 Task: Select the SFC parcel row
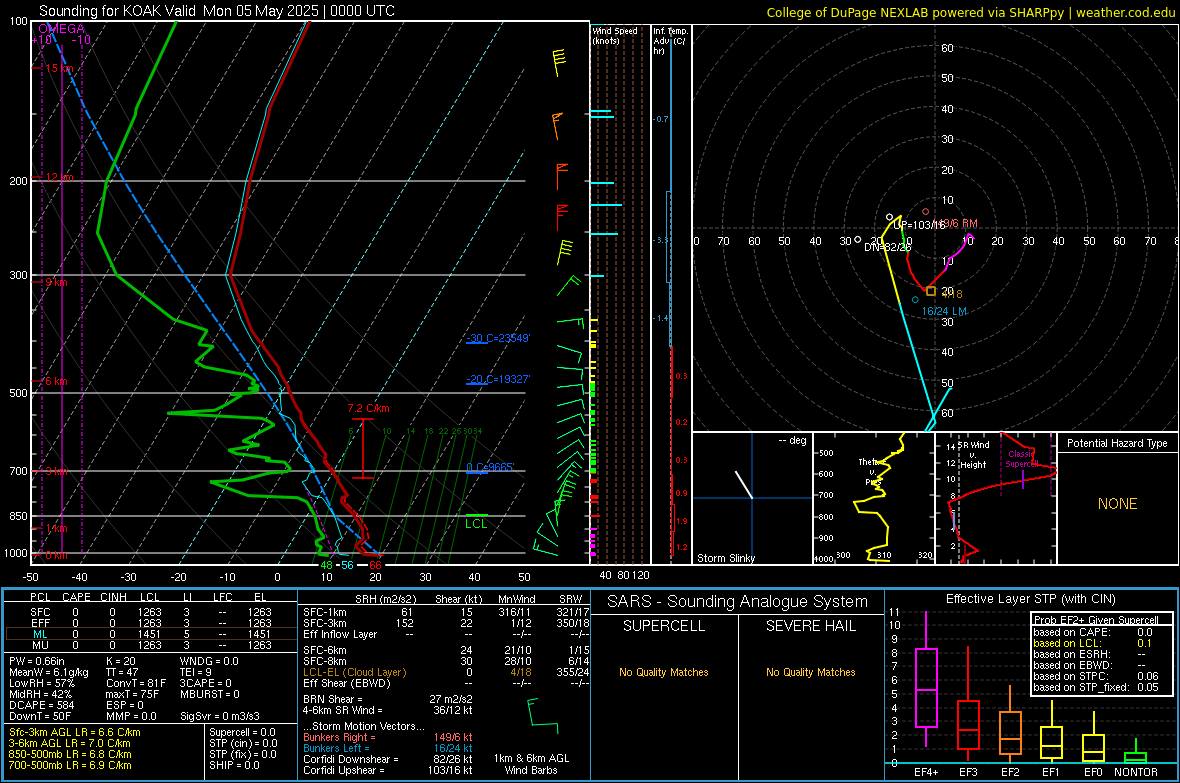pos(151,612)
